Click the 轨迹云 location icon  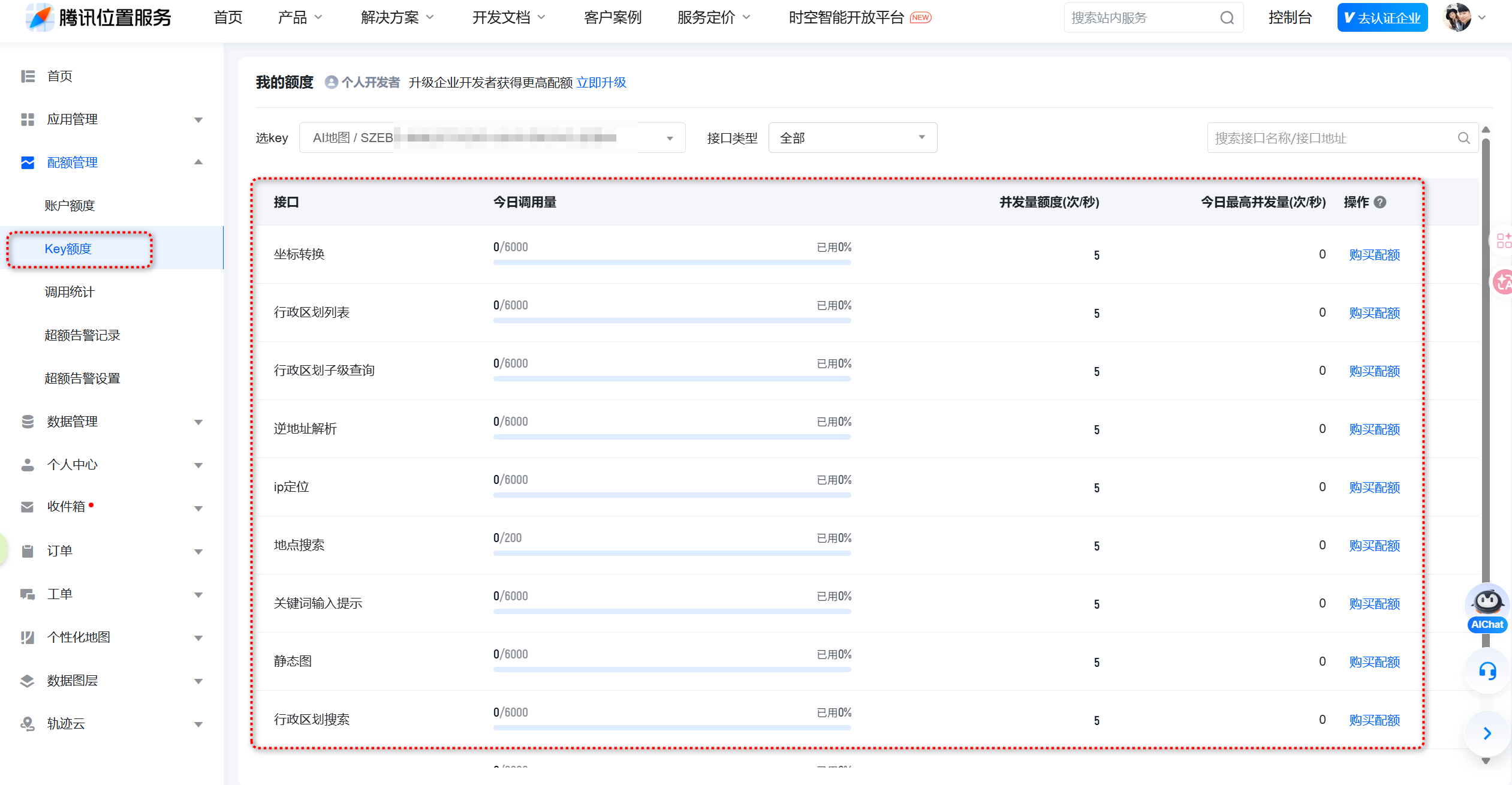pos(28,724)
